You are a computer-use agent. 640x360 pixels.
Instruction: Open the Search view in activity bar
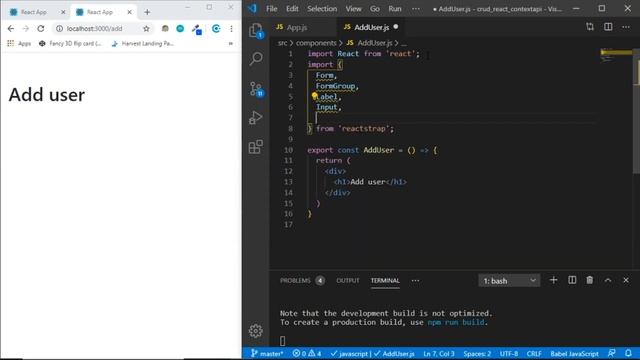256,59
